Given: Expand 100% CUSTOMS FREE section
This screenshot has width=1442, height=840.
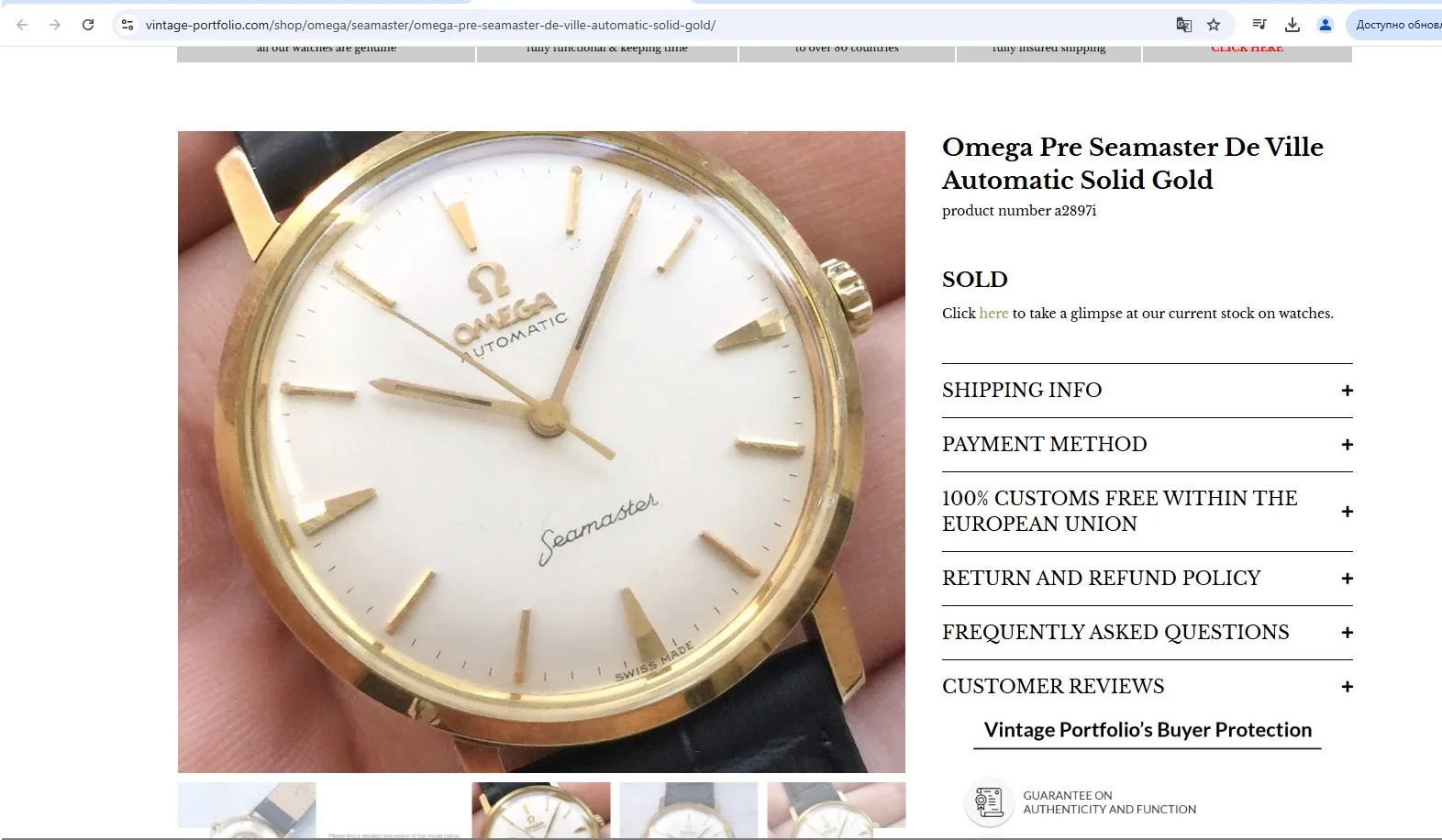Looking at the screenshot, I should [1147, 512].
